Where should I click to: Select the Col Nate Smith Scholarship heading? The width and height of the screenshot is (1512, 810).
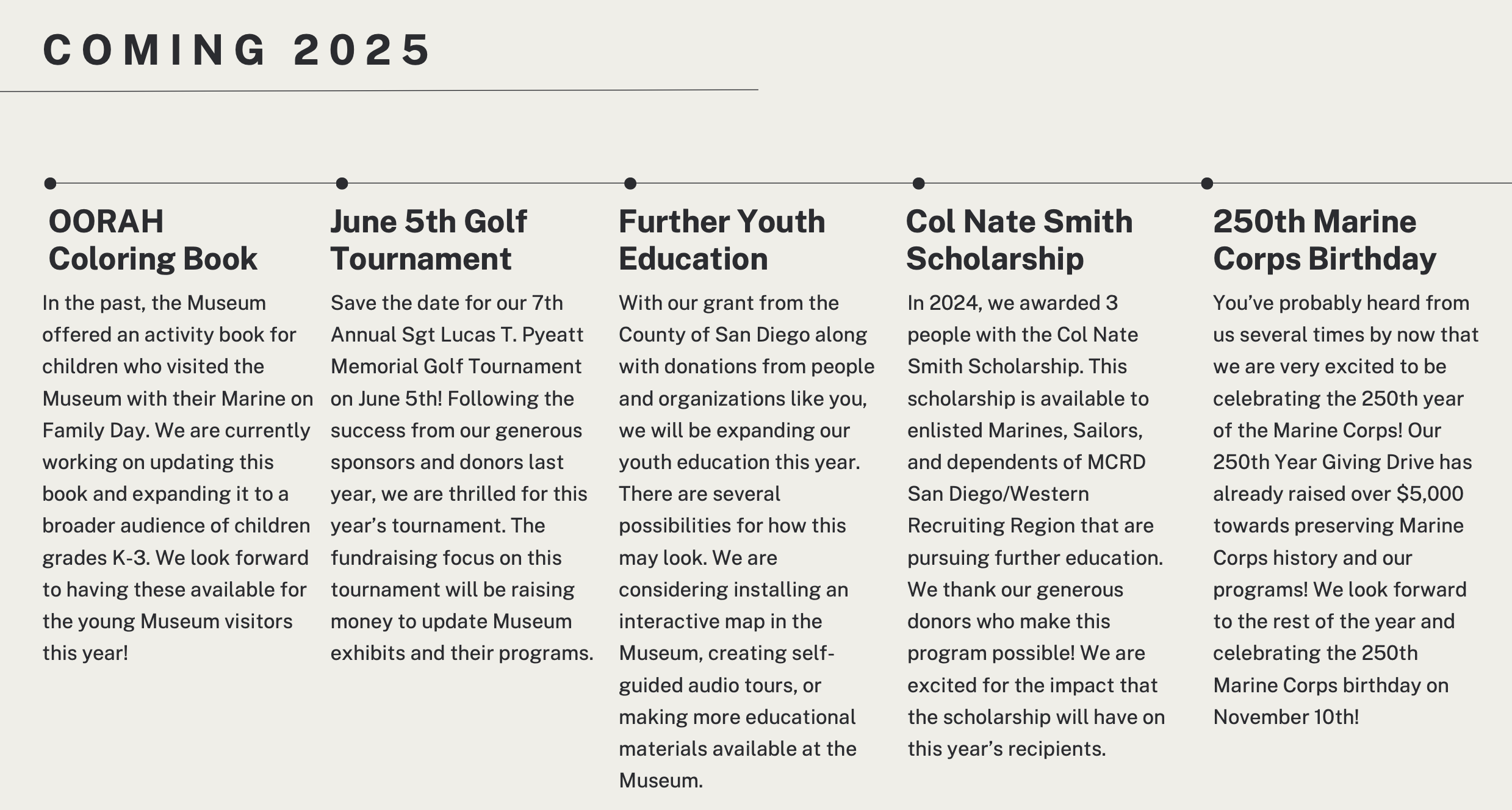(1018, 240)
